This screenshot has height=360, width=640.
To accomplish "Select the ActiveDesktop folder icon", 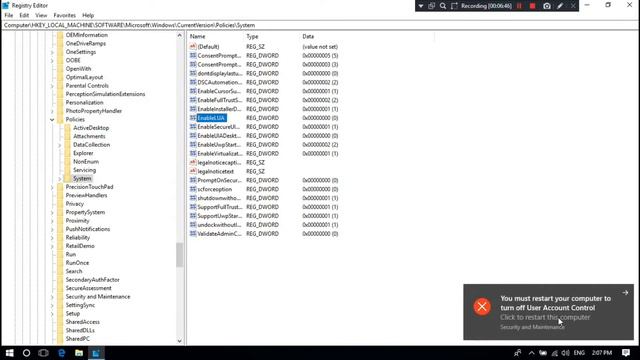I will click(67, 128).
